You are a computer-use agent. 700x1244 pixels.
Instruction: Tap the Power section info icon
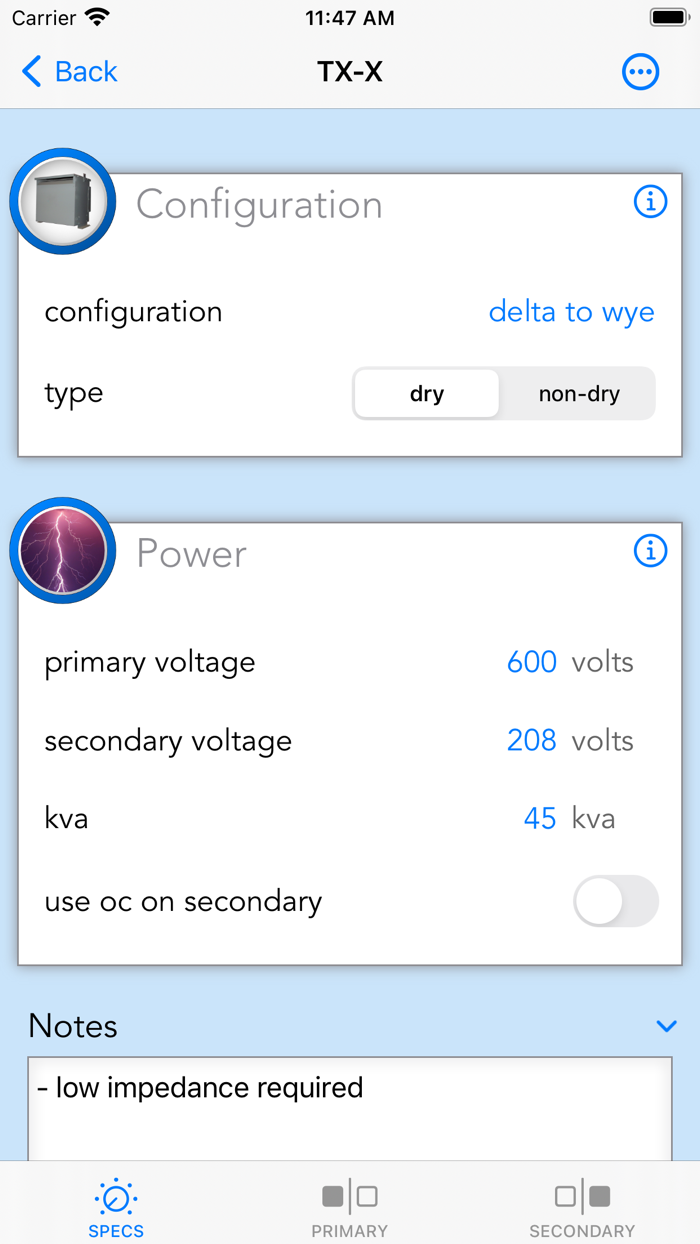[650, 550]
